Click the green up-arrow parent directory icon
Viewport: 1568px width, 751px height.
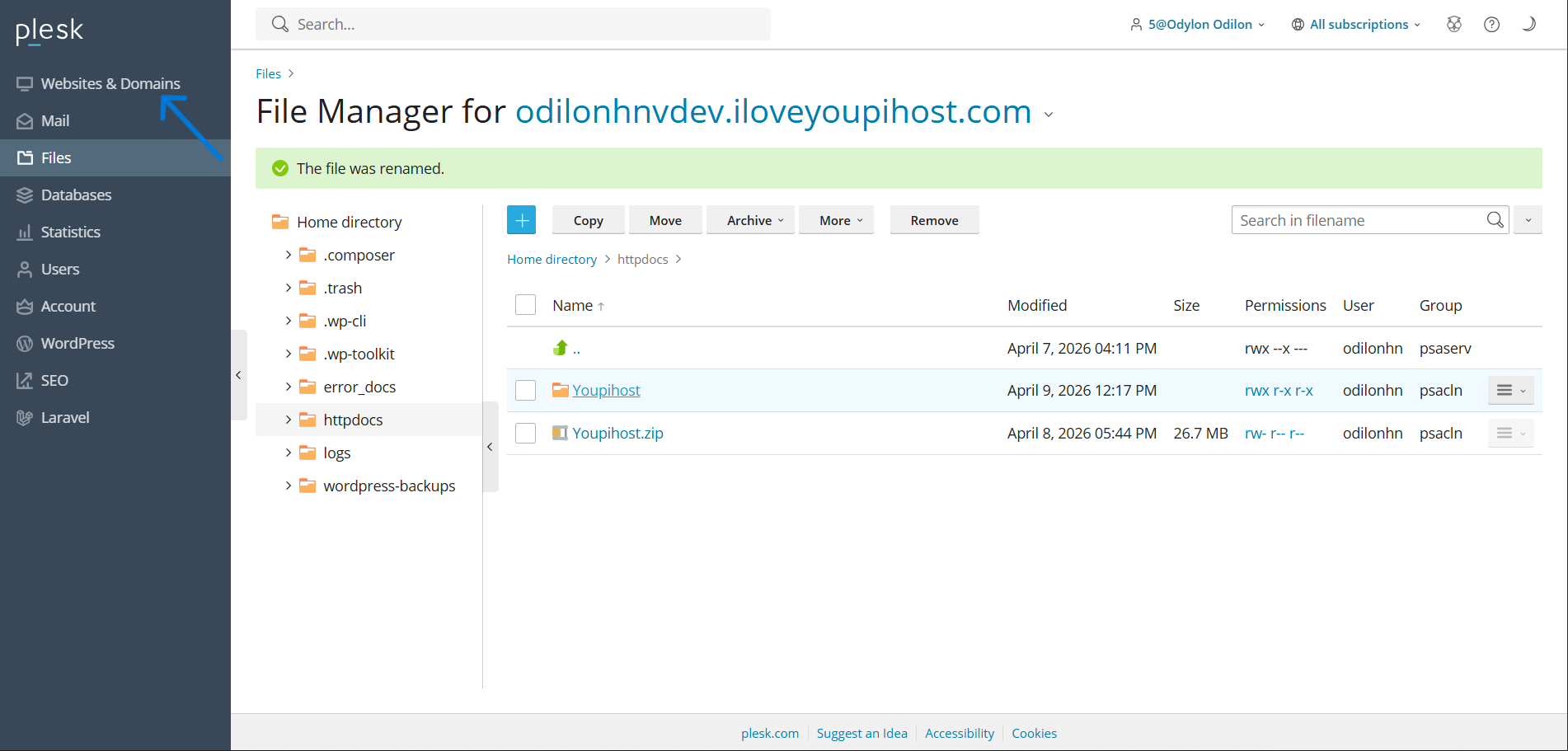561,349
